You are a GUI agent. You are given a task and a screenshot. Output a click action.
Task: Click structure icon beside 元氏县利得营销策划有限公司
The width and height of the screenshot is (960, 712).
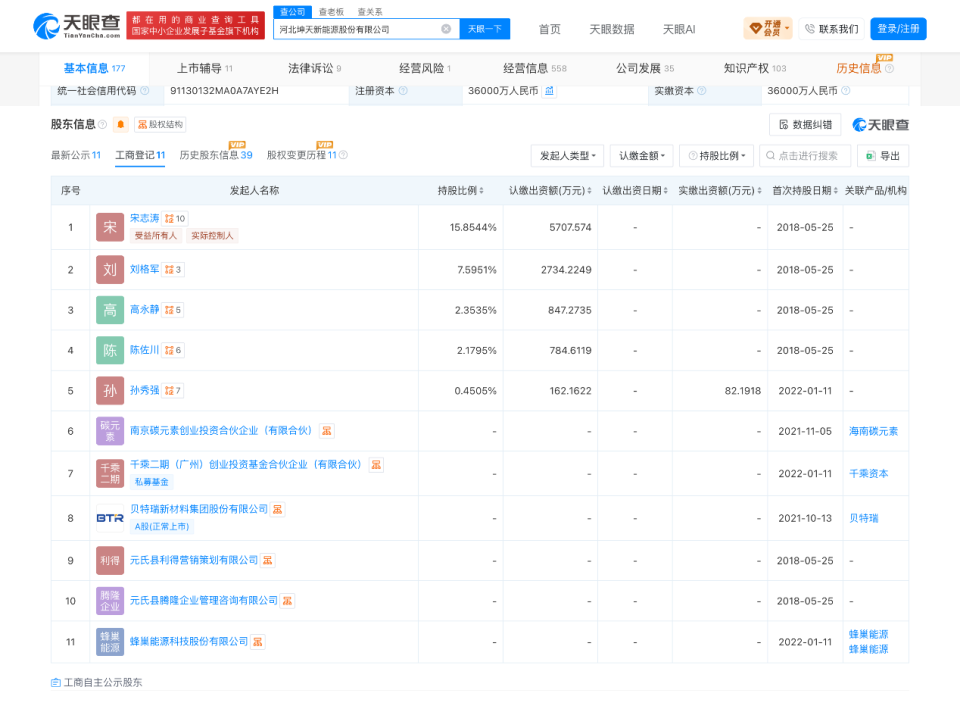pyautogui.click(x=268, y=560)
